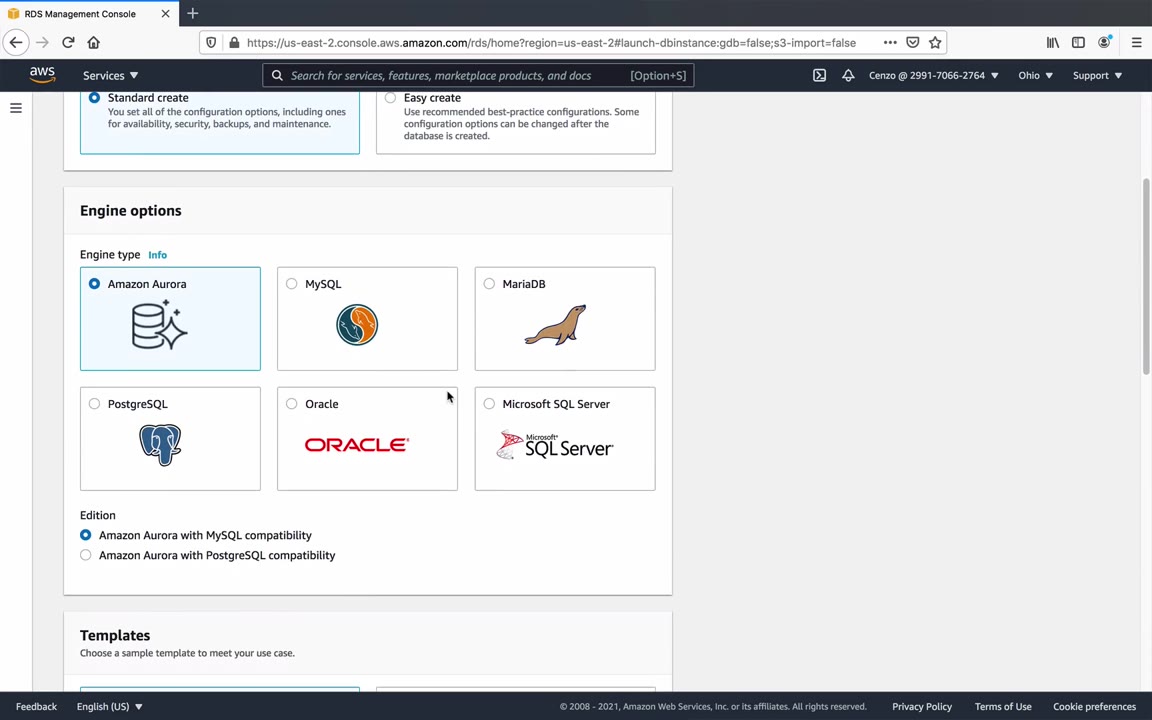The height and width of the screenshot is (720, 1152).
Task: Click the Amazon Aurora database icon
Action: click(159, 325)
